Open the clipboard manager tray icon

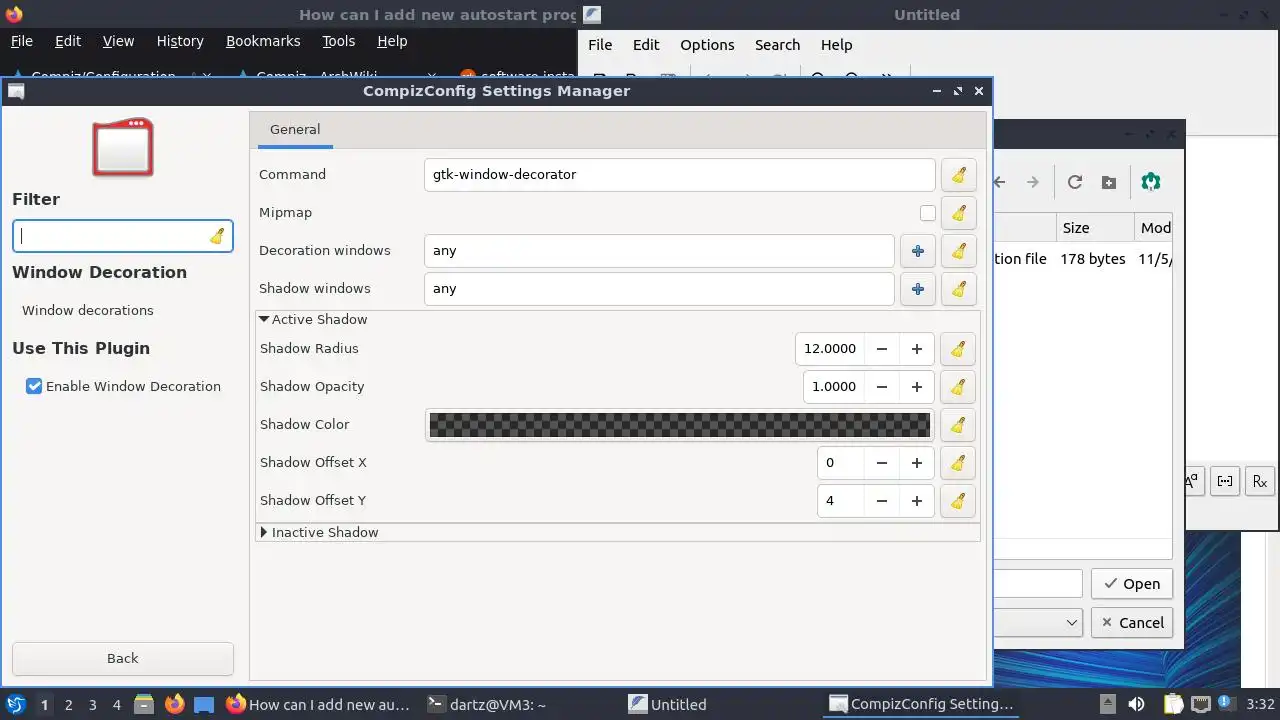pos(1173,704)
